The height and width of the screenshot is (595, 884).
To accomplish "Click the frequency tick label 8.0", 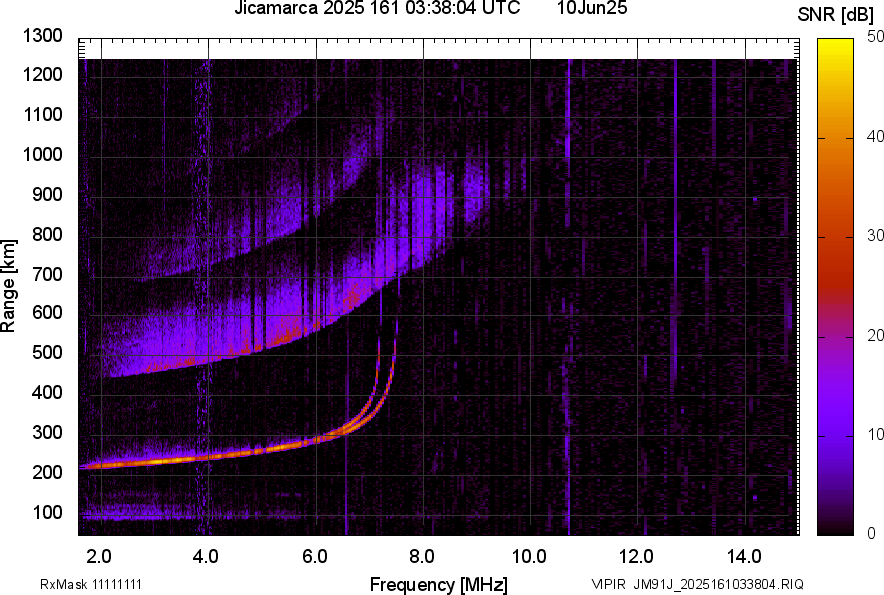I will tap(421, 557).
